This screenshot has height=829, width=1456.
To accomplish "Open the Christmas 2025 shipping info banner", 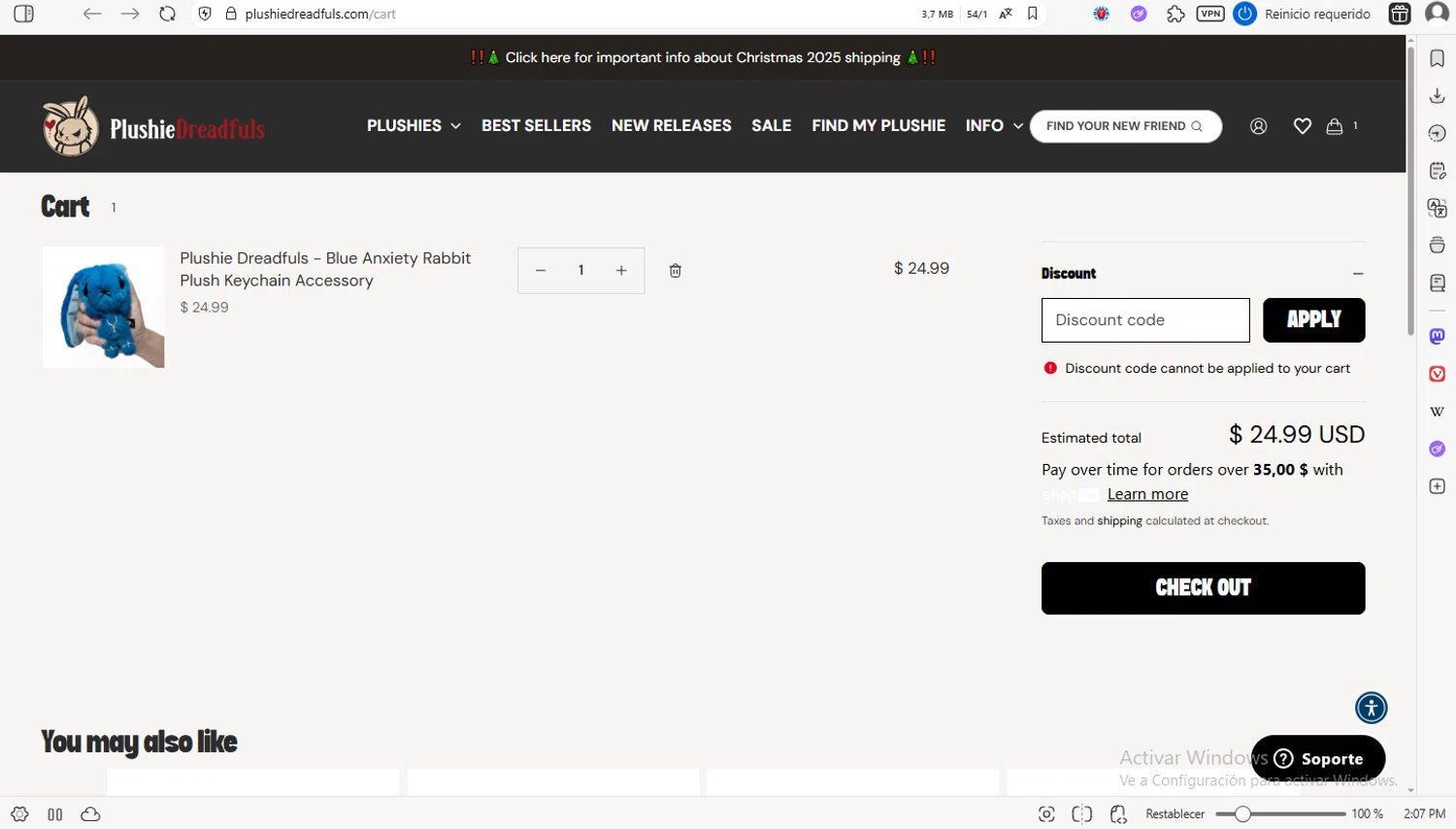I will pyautogui.click(x=703, y=57).
